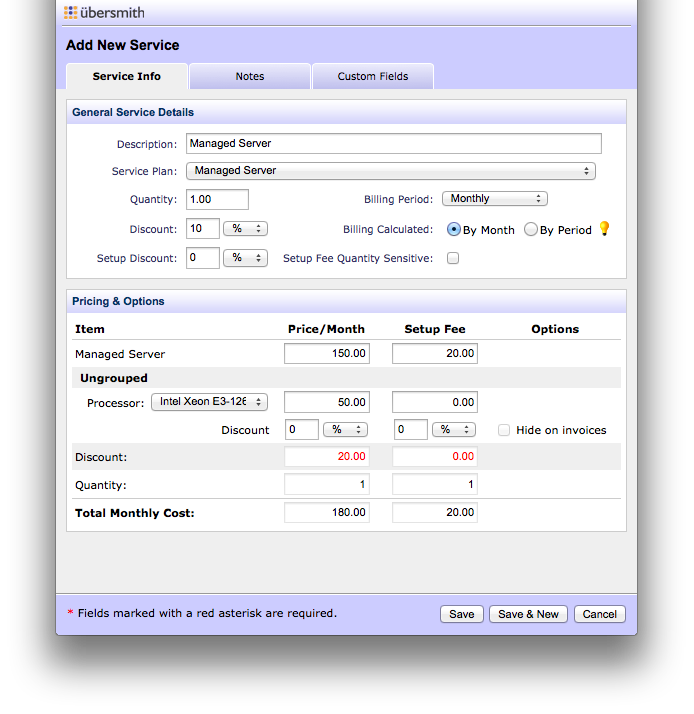694x714 pixels.
Task: Open the Setup Discount unit dropdown
Action: 245,258
